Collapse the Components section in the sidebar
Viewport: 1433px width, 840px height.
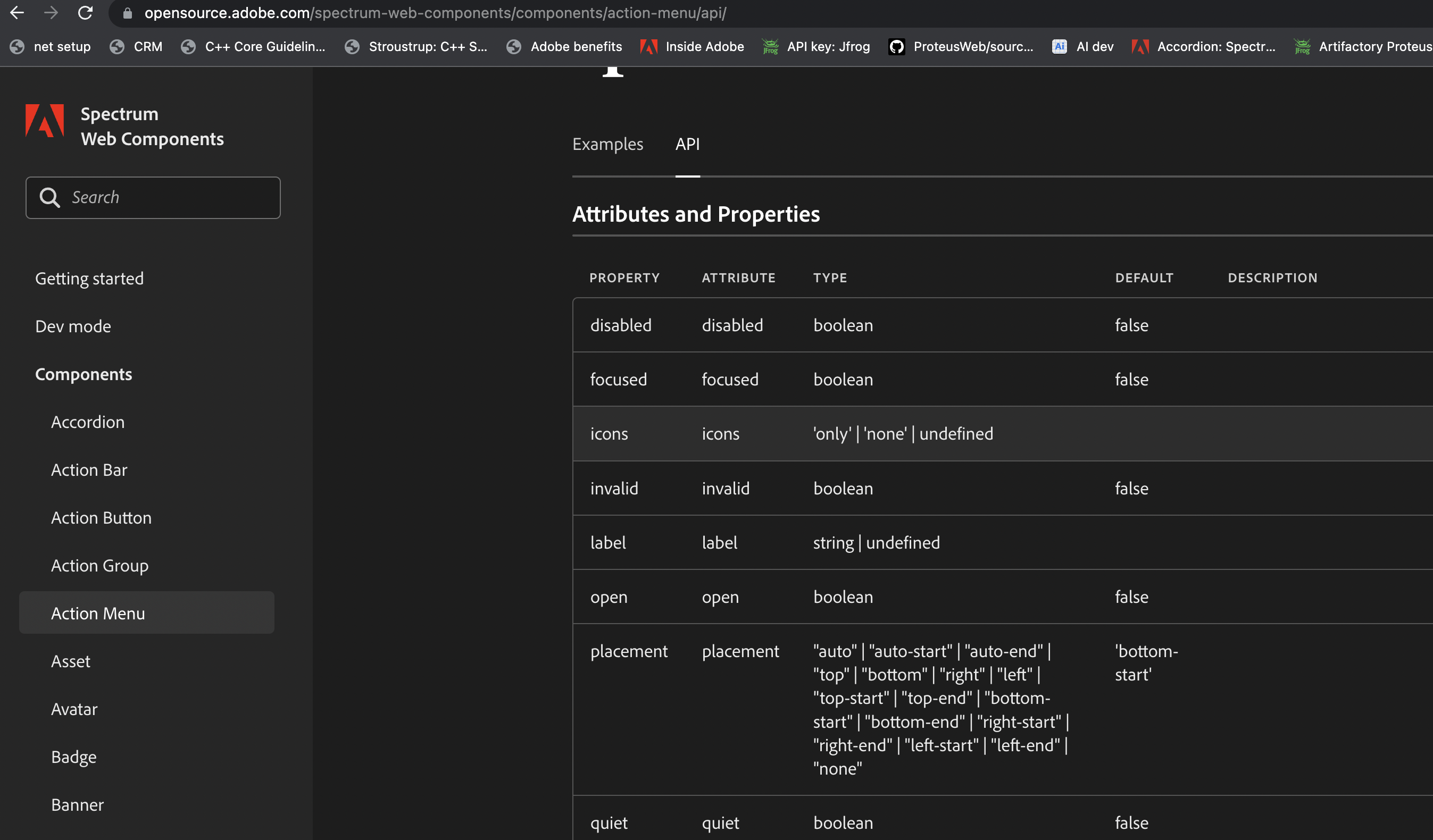pyautogui.click(x=84, y=374)
